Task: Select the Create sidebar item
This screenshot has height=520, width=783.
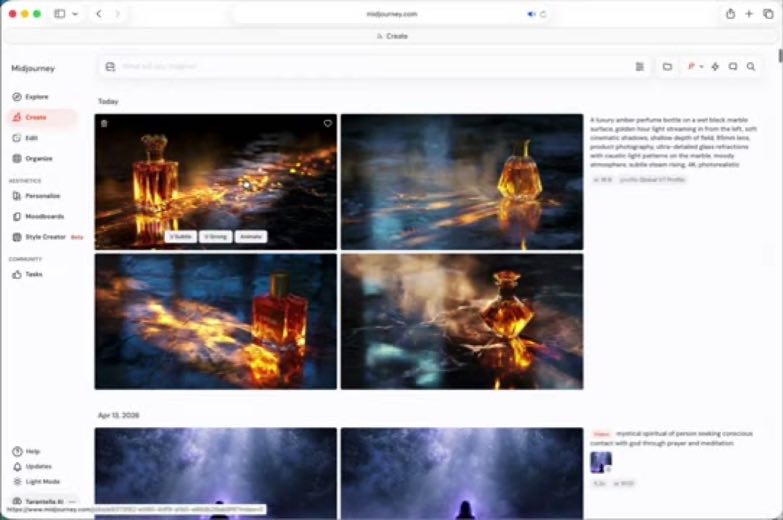Action: [x=42, y=117]
